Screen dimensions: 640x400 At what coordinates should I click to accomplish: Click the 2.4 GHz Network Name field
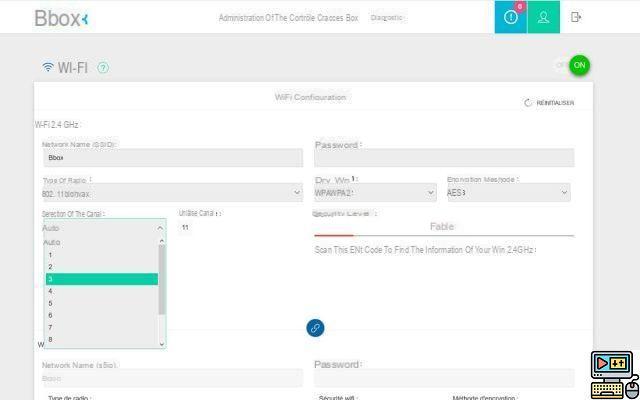(x=173, y=158)
